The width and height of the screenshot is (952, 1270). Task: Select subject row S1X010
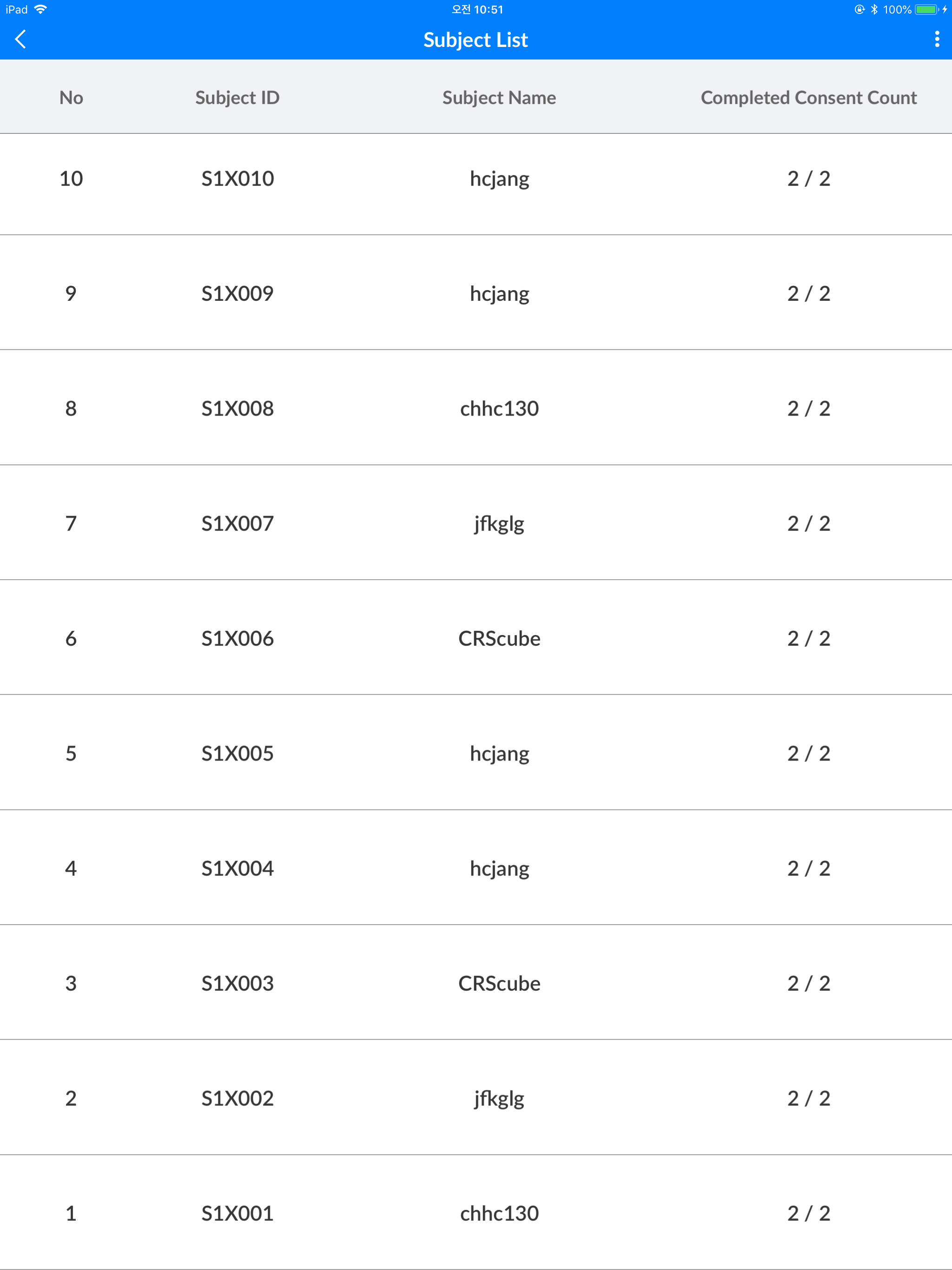[476, 178]
